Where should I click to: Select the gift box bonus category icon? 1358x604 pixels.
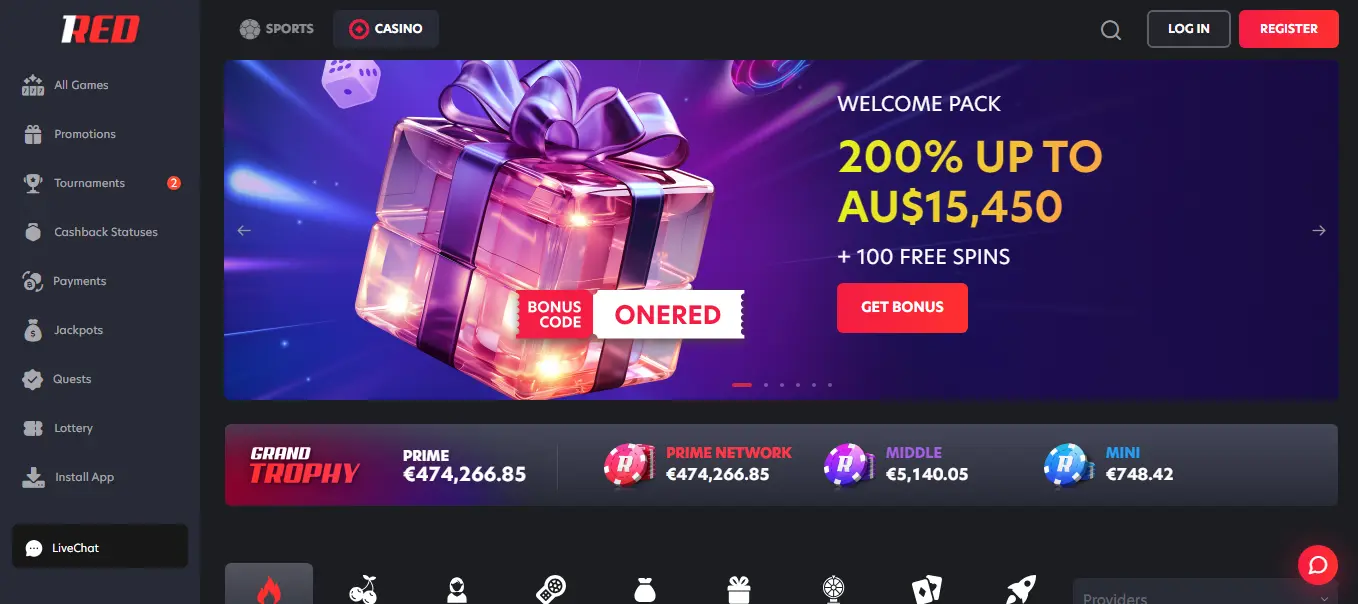click(x=738, y=590)
